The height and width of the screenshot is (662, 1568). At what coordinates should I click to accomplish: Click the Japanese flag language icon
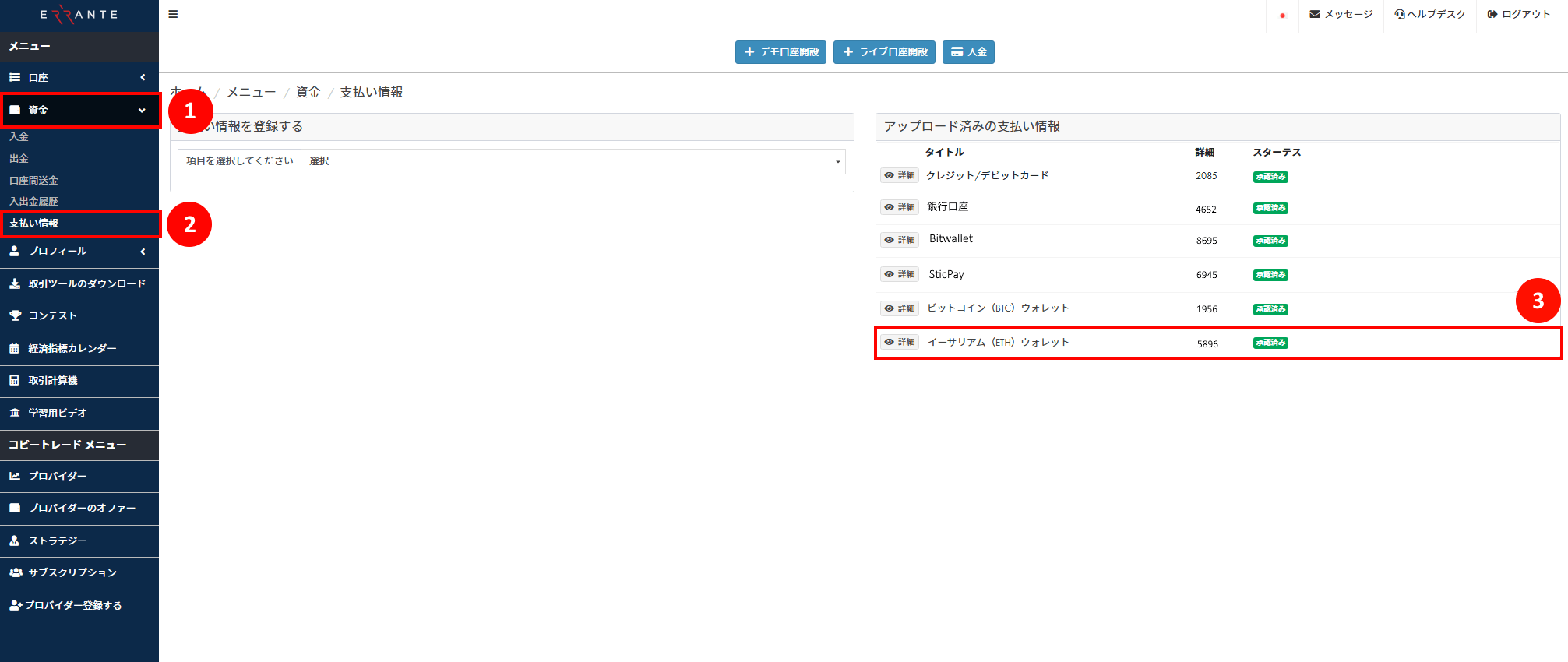click(1282, 16)
